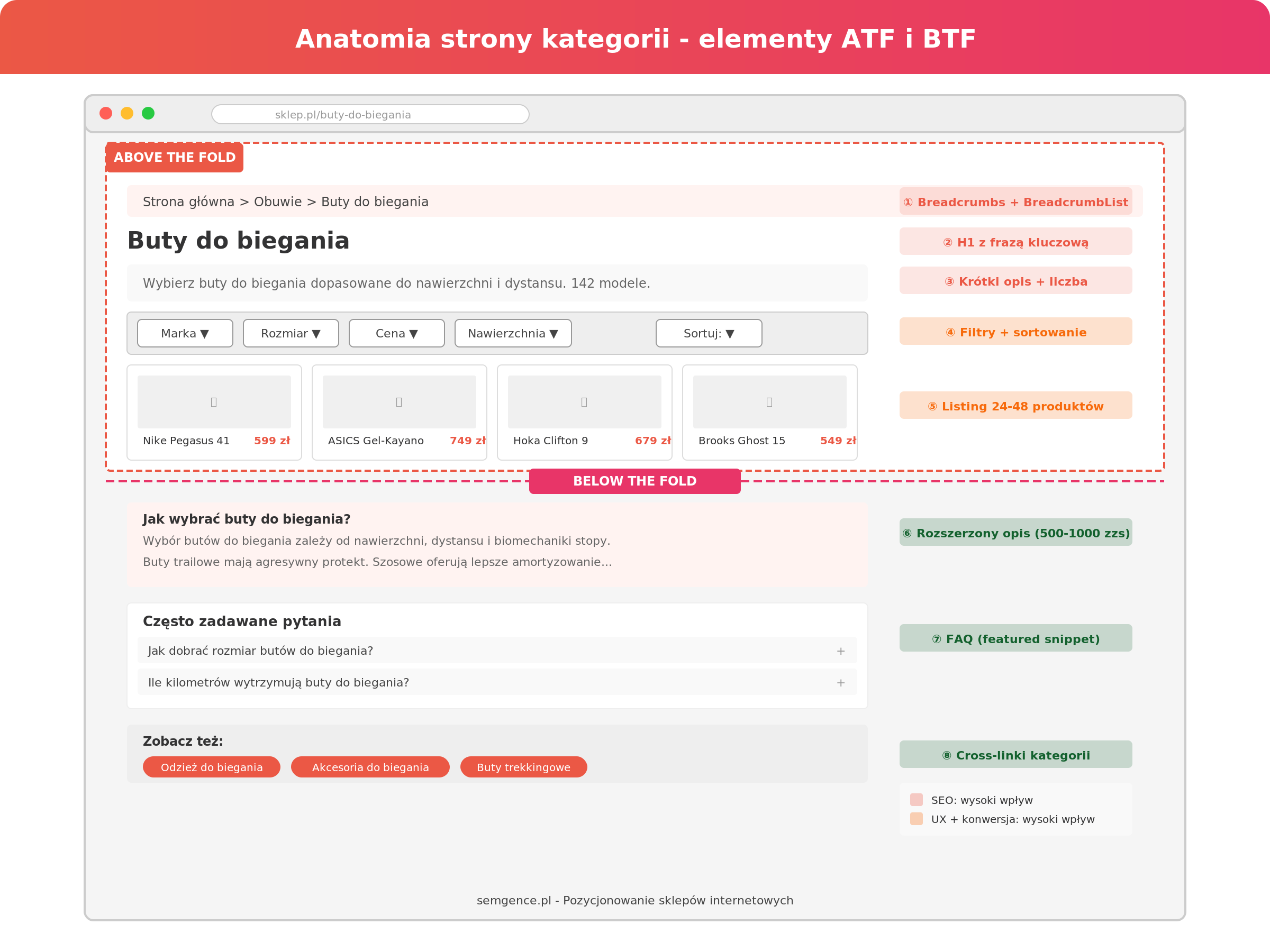Open the Marka filter dropdown
Image resolution: width=1270 pixels, height=952 pixels.
[x=185, y=333]
